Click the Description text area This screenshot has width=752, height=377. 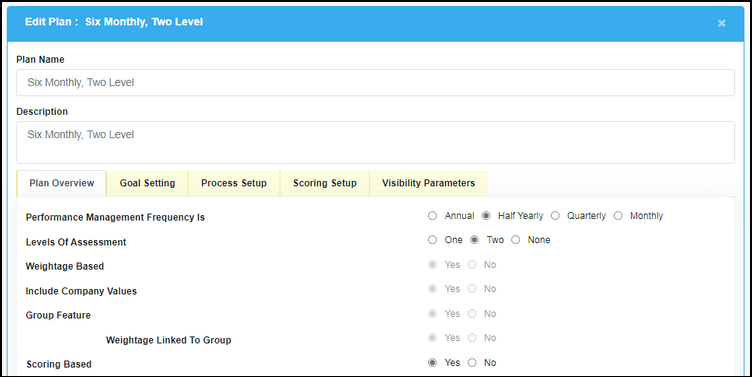point(376,142)
